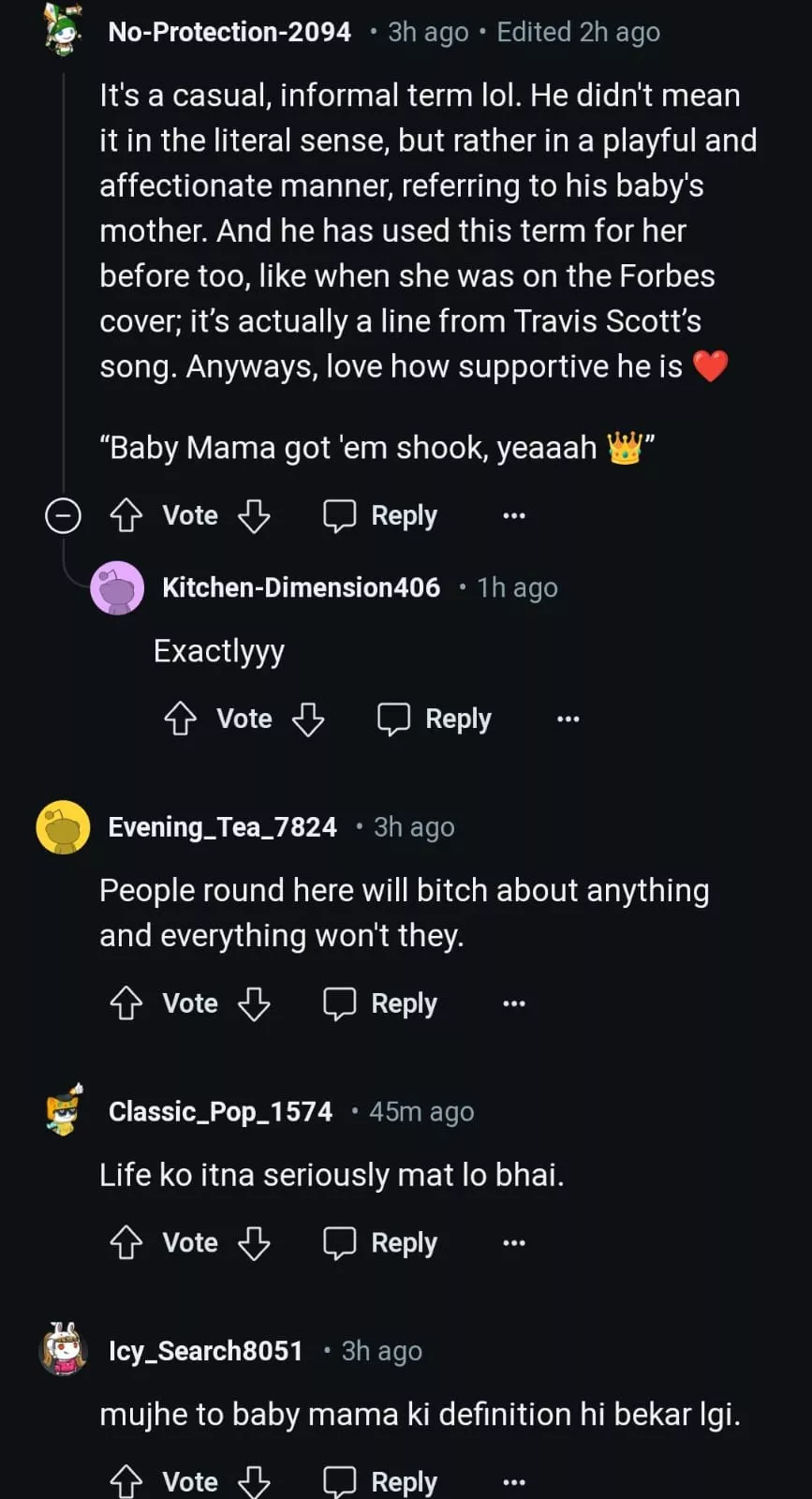This screenshot has width=812, height=1499.
Task: Reply to No-Protection-2094's comment
Action: pyautogui.click(x=380, y=516)
